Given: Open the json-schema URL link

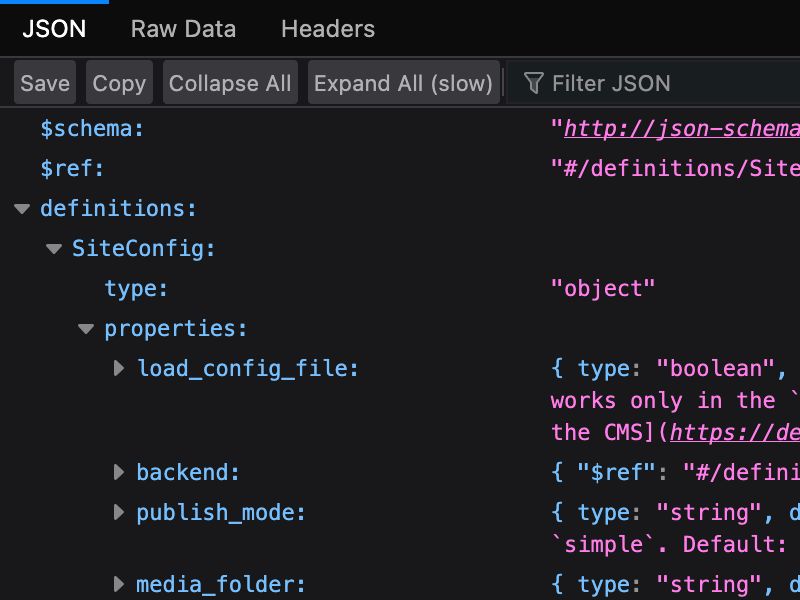Looking at the screenshot, I should pos(682,129).
